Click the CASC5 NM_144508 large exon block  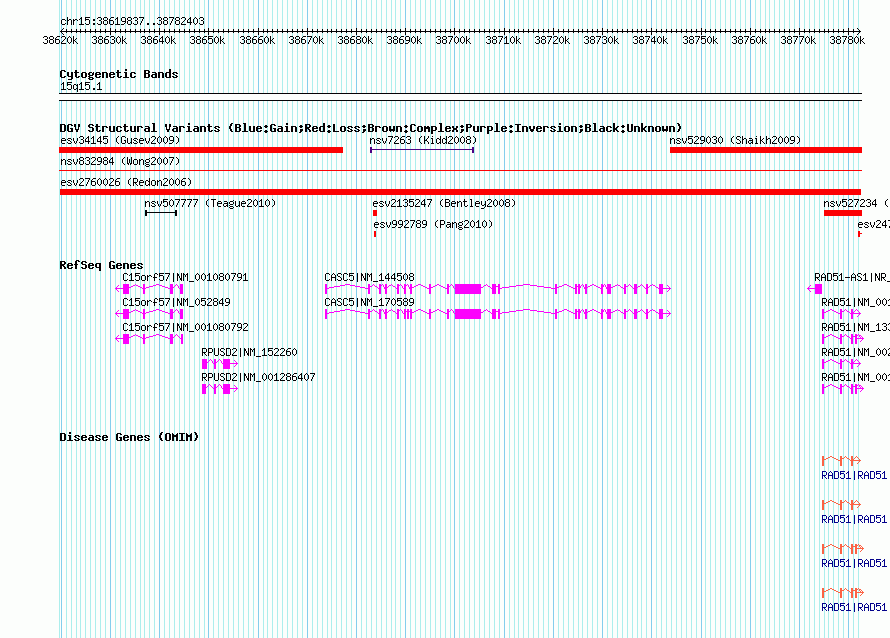[468, 289]
